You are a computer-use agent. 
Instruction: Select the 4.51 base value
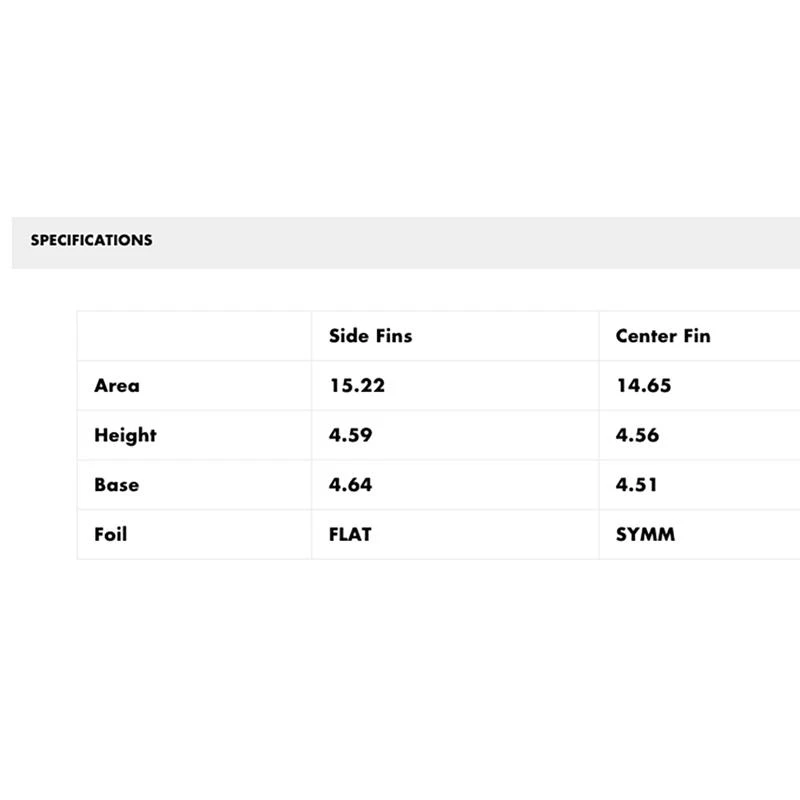point(637,485)
